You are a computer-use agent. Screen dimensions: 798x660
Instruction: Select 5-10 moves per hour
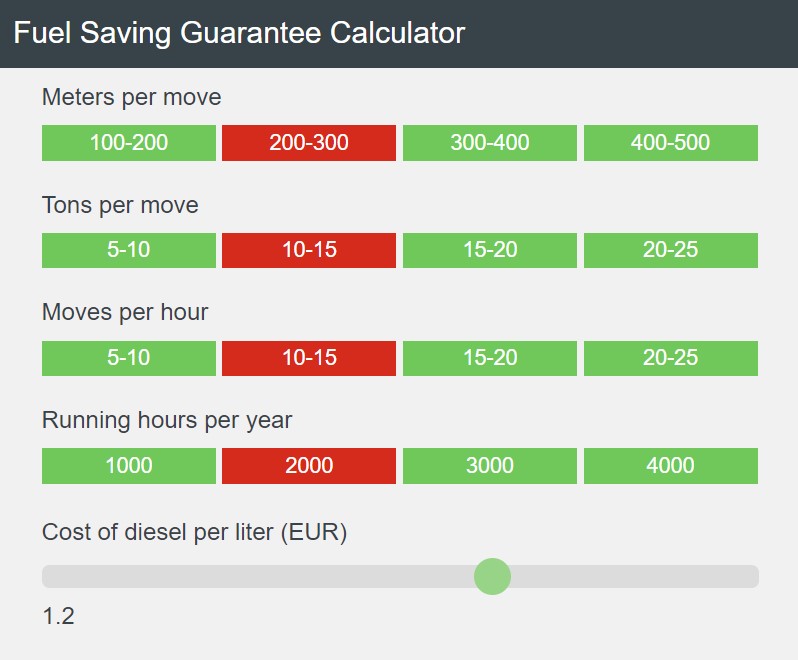tap(129, 358)
